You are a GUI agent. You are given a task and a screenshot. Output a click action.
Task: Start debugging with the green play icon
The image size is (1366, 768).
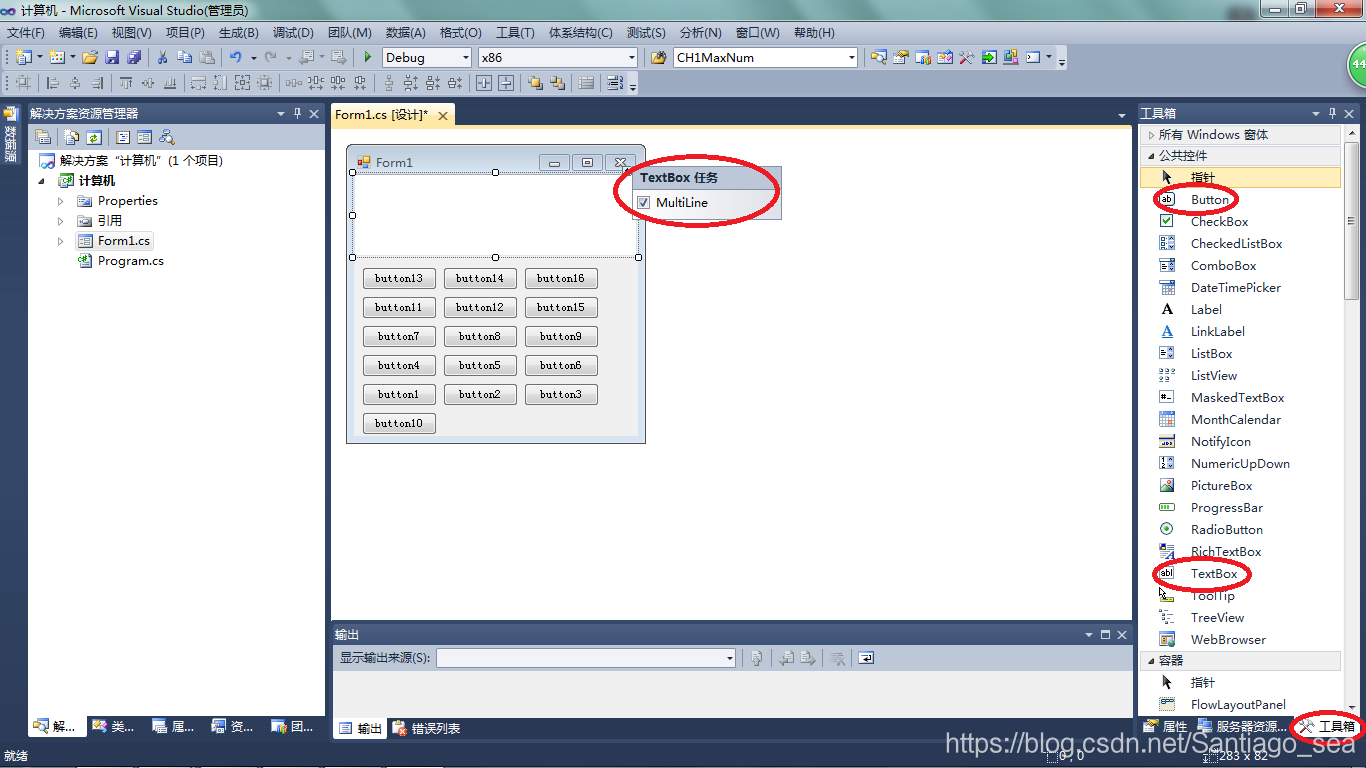coord(368,57)
